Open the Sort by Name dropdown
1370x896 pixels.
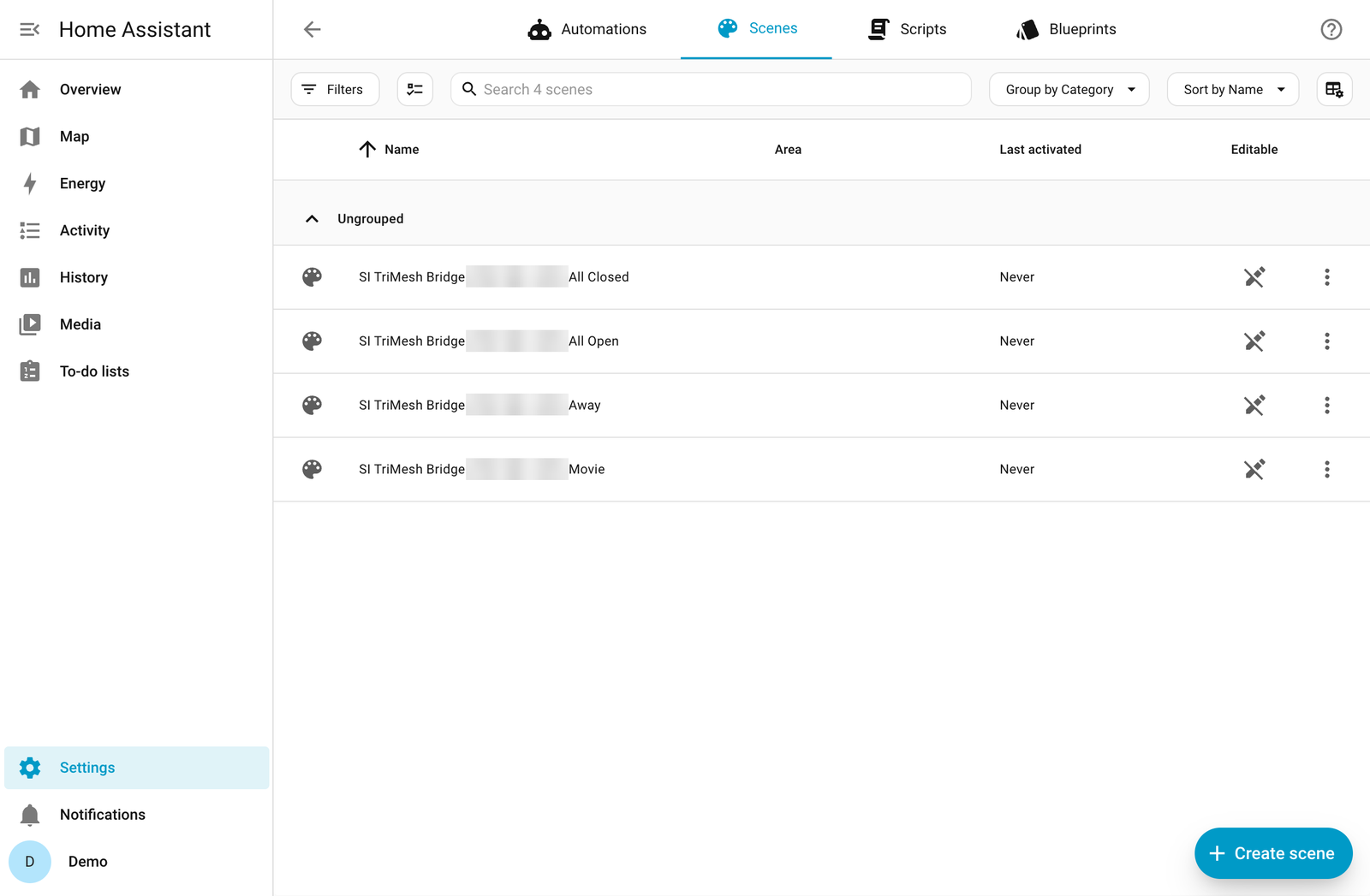[x=1233, y=89]
